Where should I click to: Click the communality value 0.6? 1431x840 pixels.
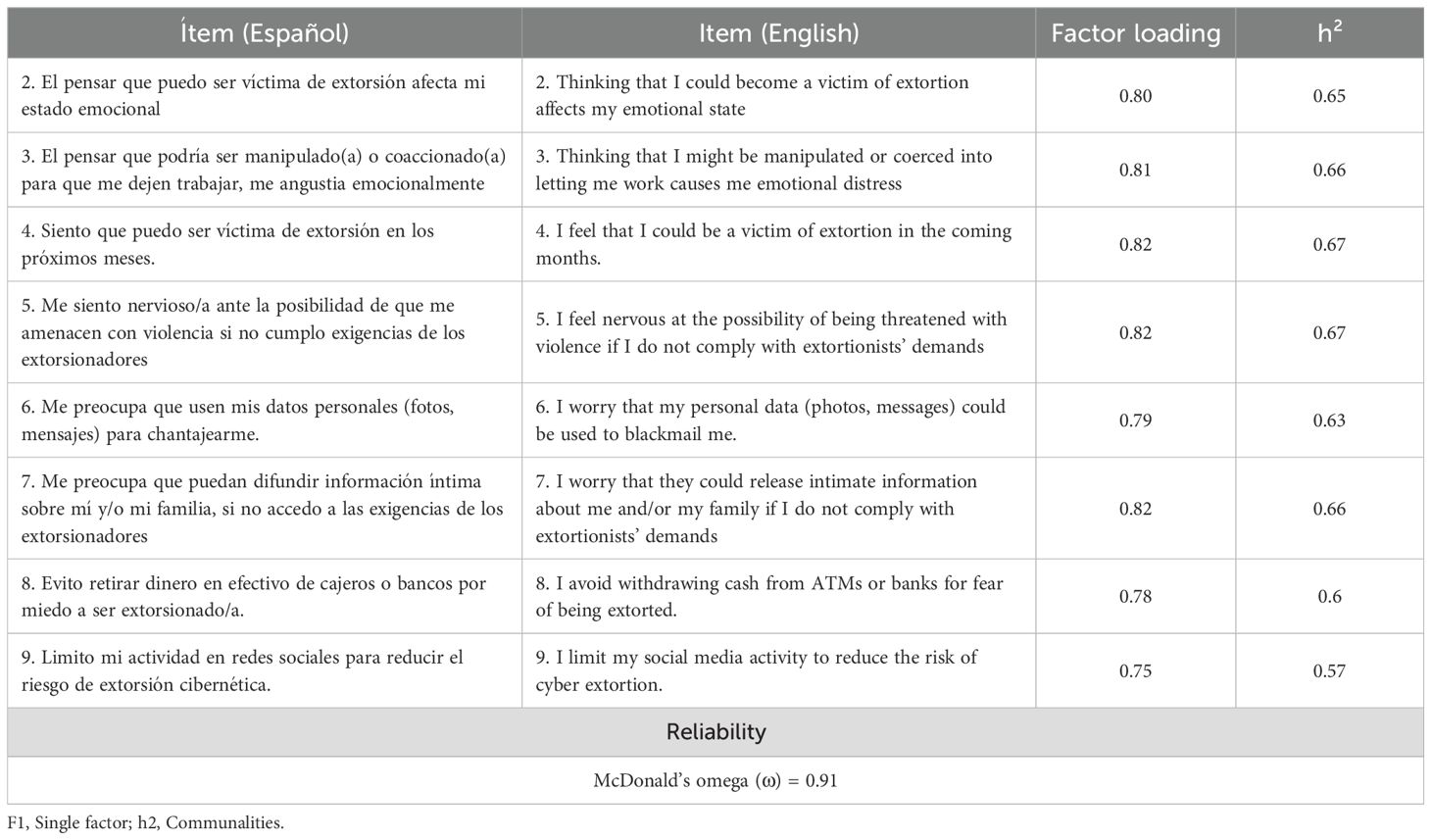point(1329,597)
